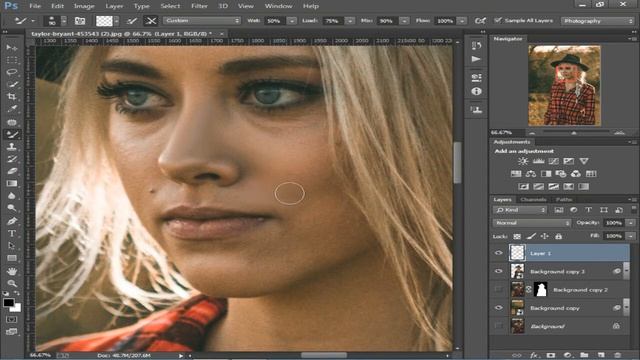640x360 pixels.
Task: Toggle load brush after each stroke
Action: (131, 21)
